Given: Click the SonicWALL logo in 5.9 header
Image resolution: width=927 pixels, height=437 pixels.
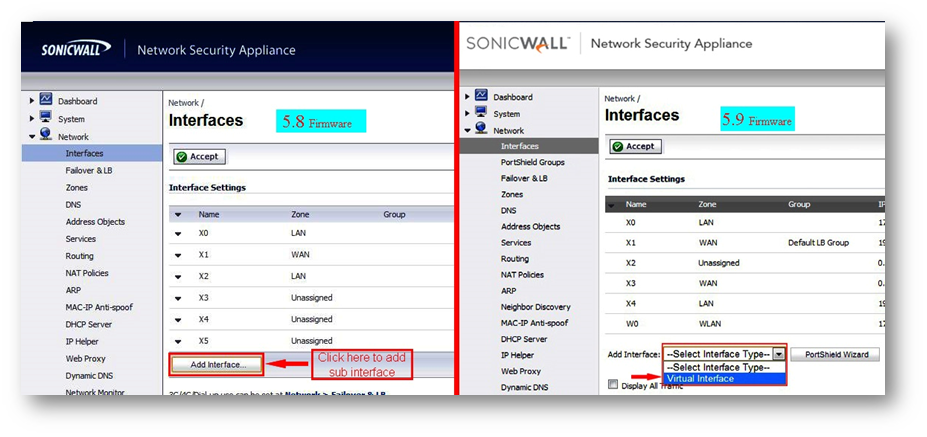Looking at the screenshot, I should 517,44.
